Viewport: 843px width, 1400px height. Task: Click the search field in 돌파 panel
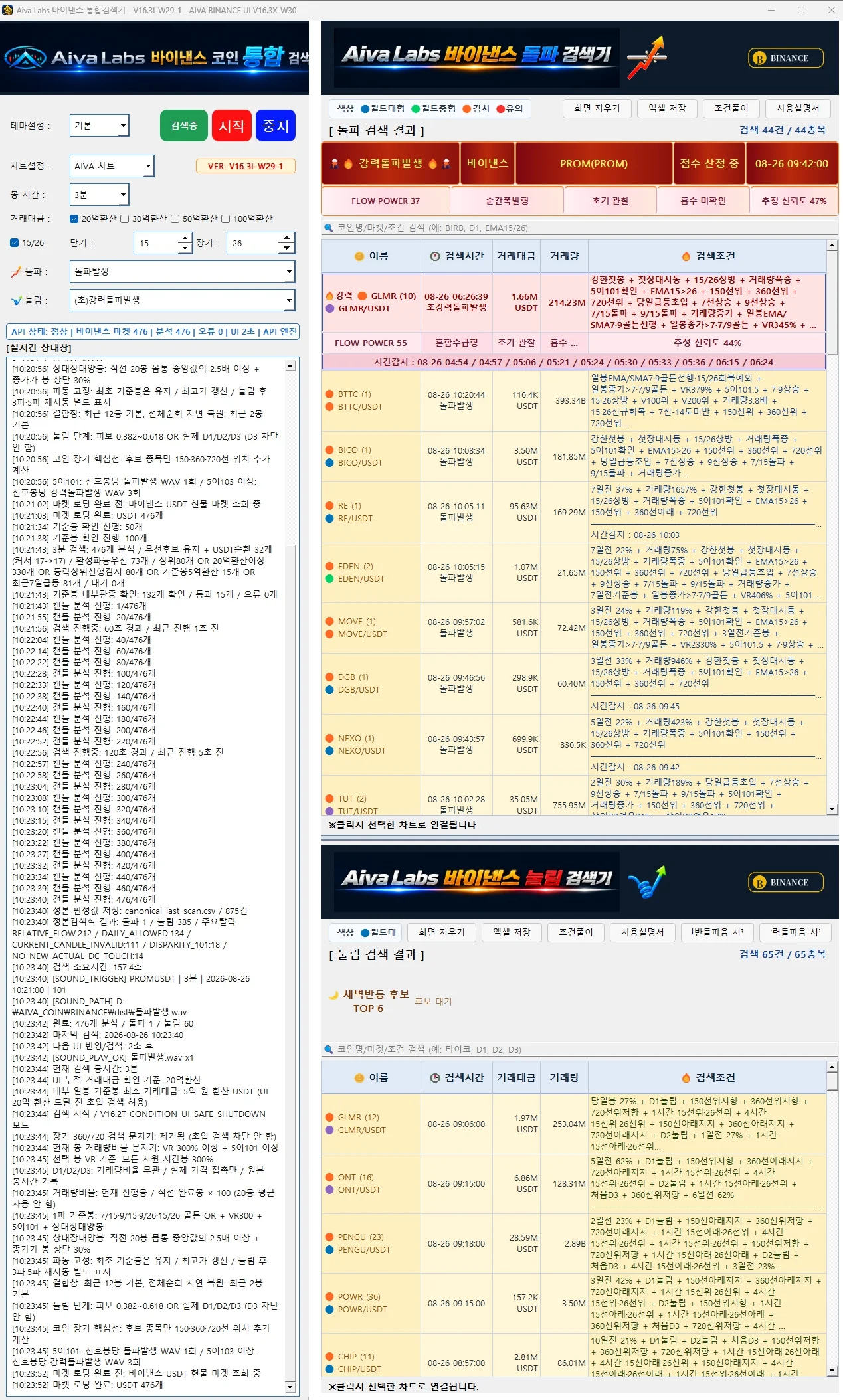coord(579,228)
